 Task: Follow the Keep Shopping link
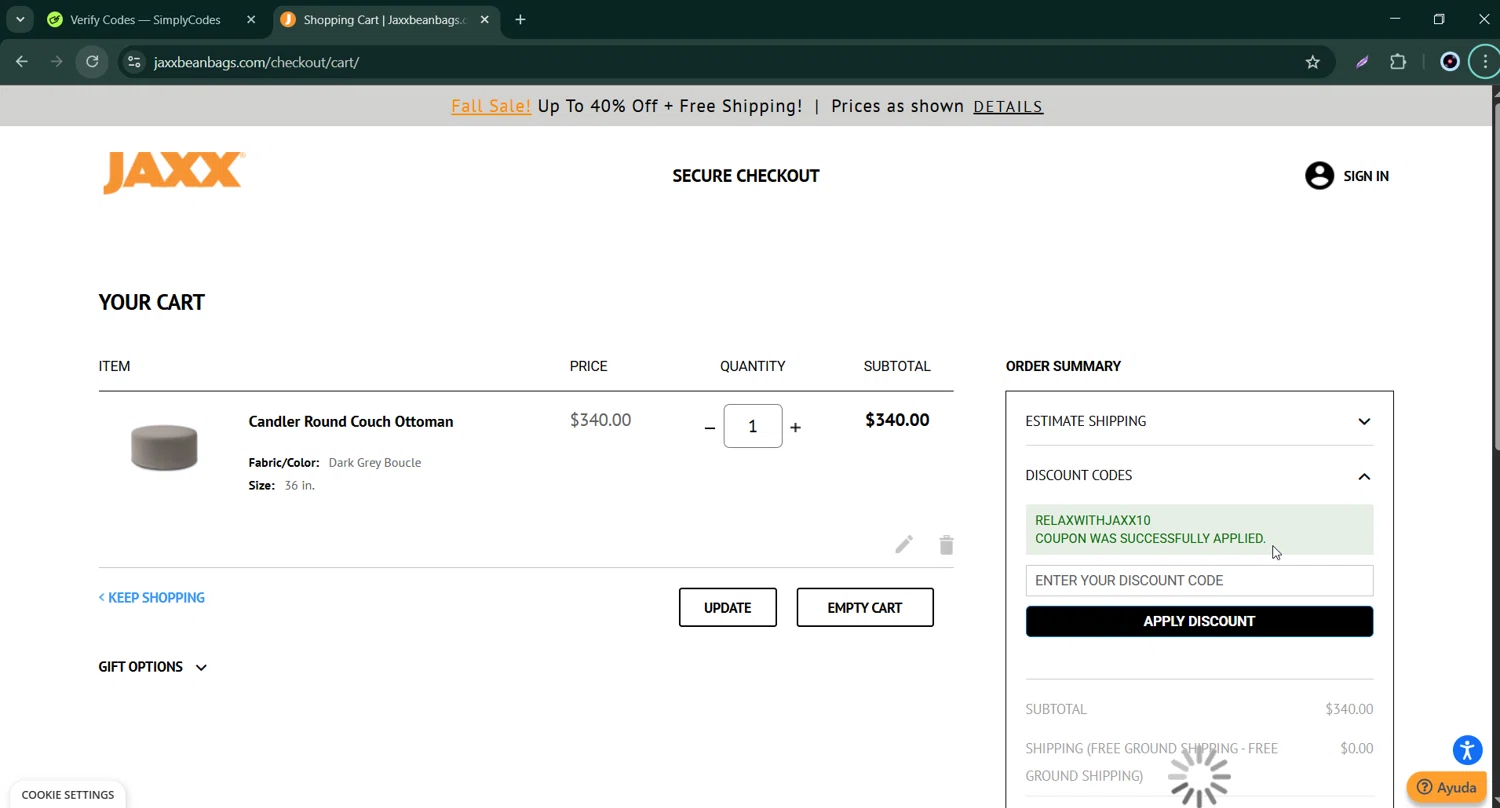(152, 598)
